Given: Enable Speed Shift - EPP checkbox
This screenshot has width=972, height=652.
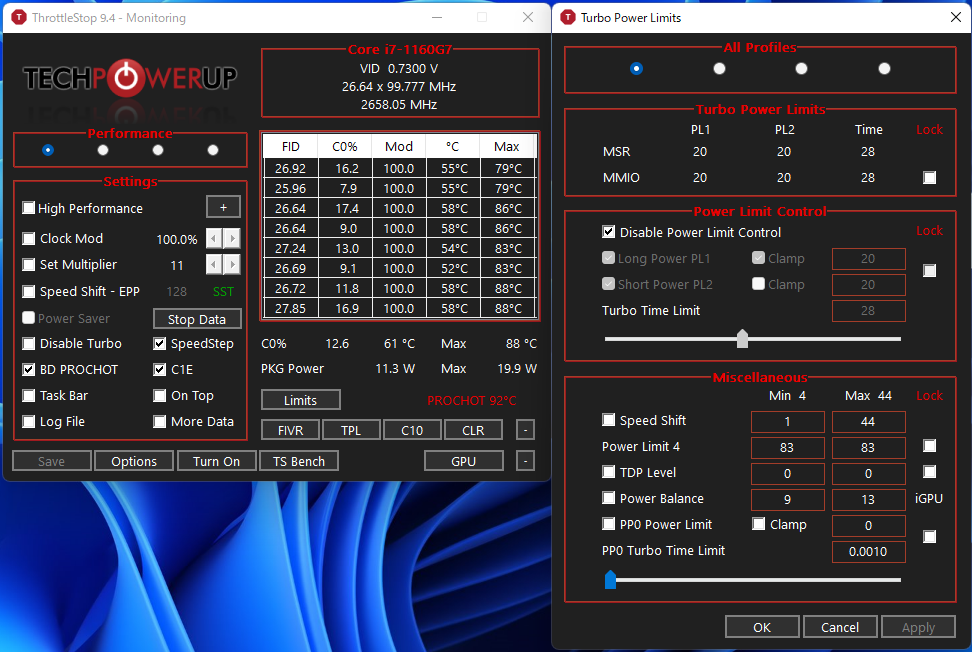Looking at the screenshot, I should (x=29, y=291).
